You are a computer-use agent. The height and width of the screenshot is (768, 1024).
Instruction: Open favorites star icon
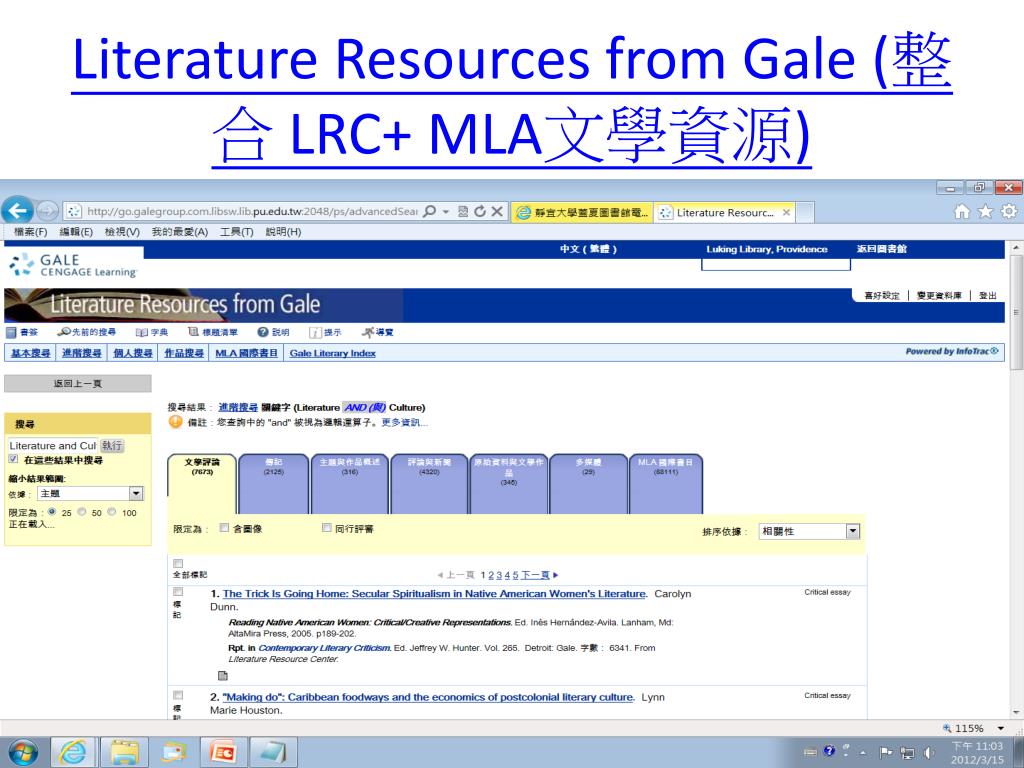pos(985,211)
